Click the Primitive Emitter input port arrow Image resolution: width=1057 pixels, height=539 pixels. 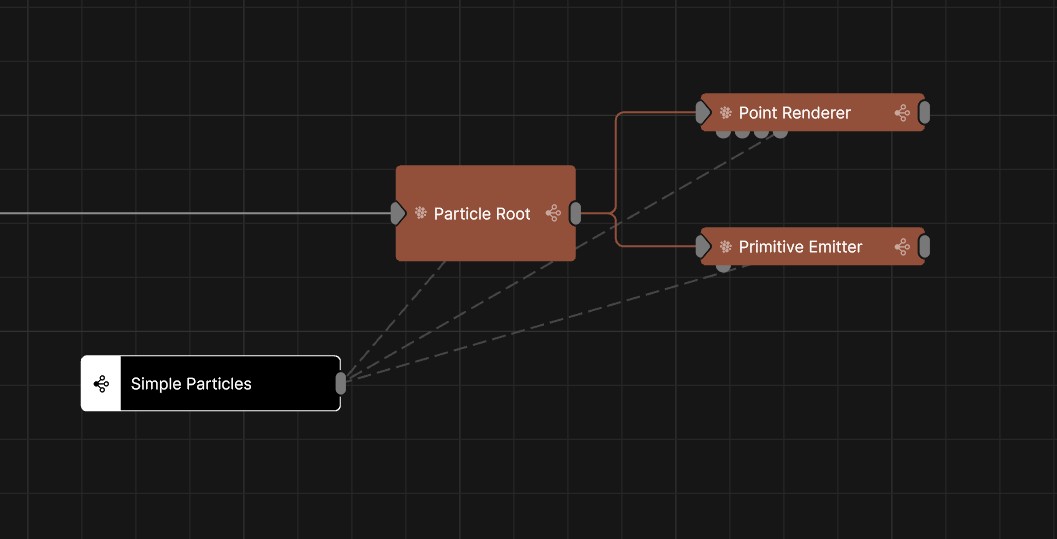[703, 246]
